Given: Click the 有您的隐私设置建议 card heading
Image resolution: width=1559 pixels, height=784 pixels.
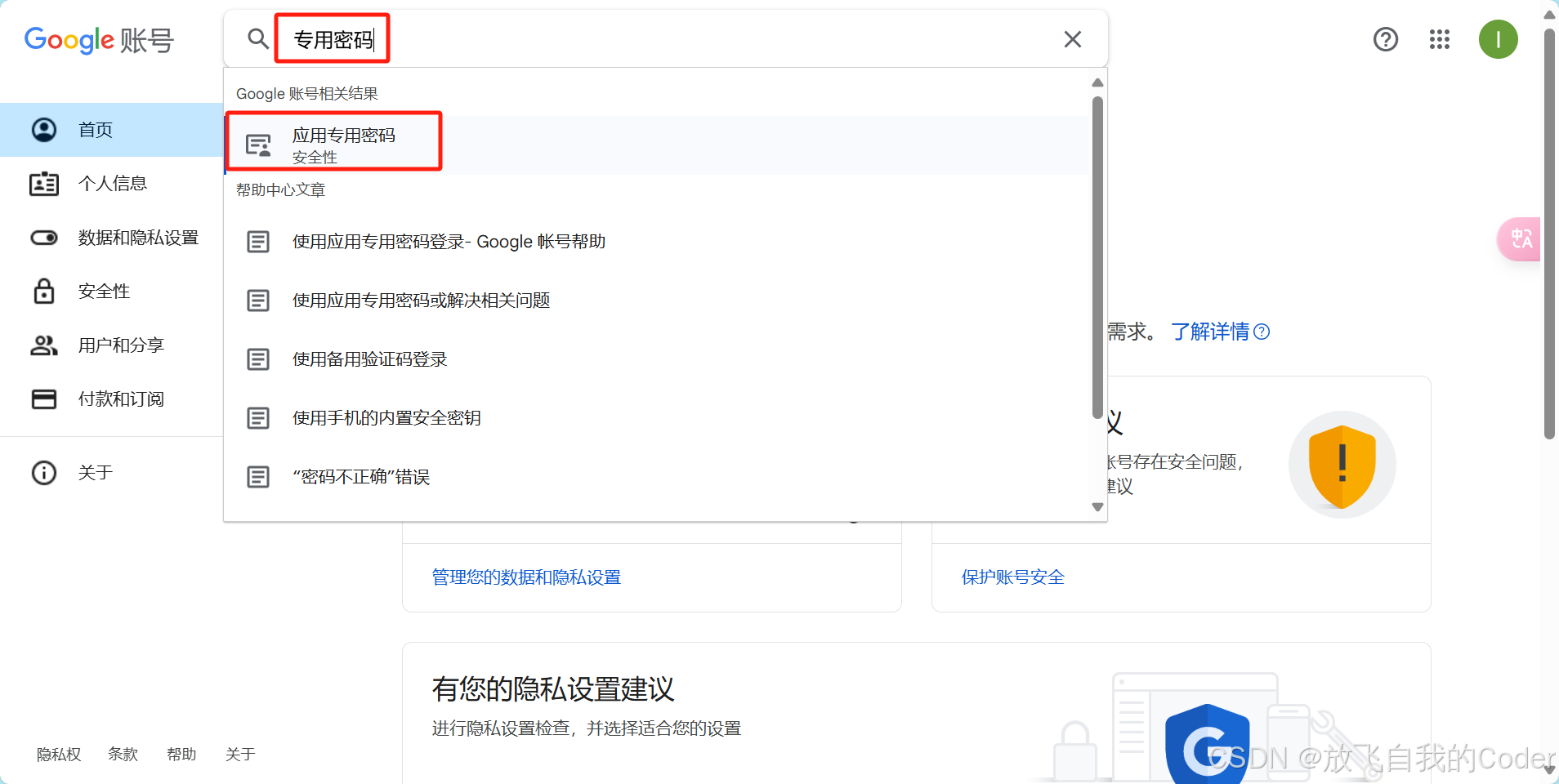Looking at the screenshot, I should click(553, 689).
